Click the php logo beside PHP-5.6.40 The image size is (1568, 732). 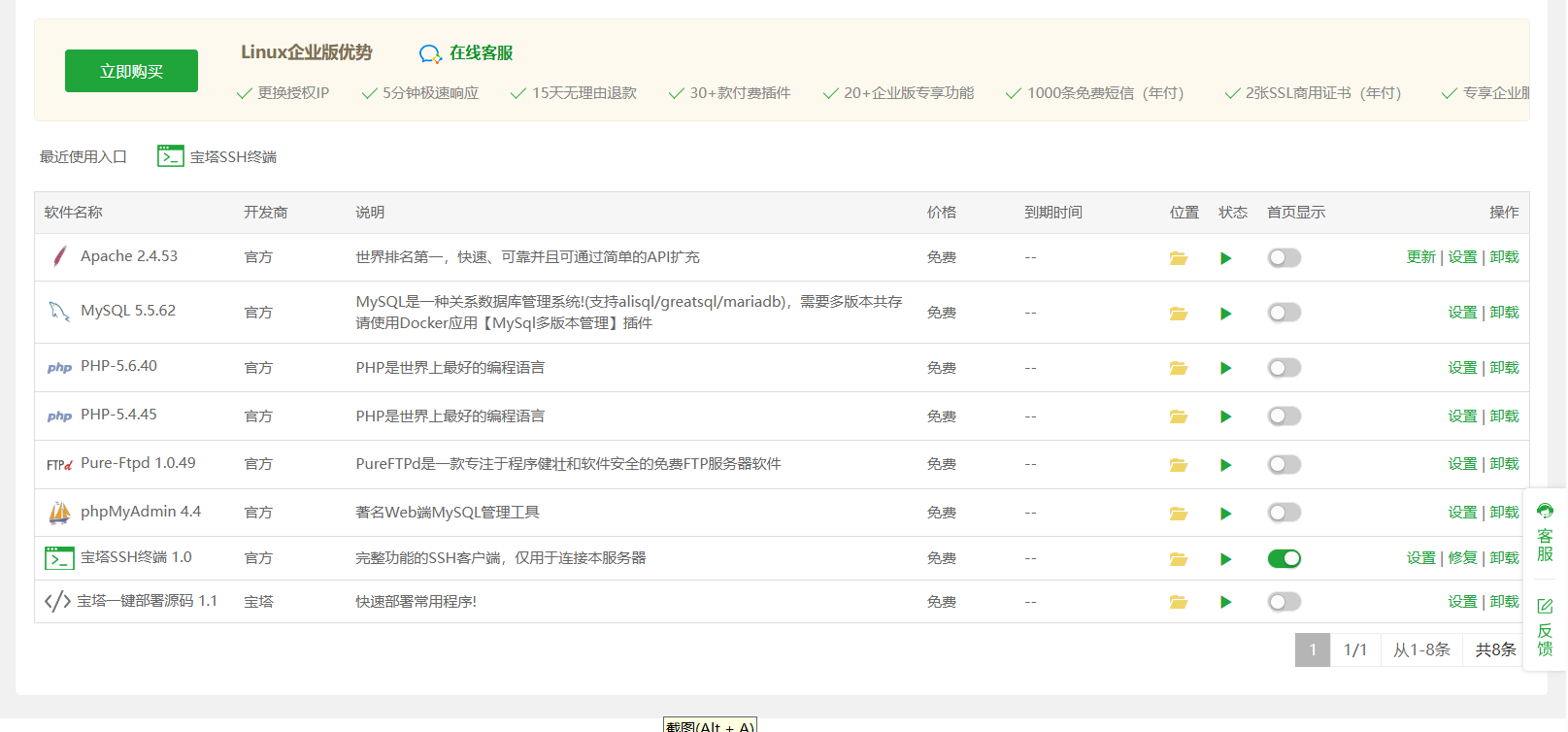click(x=59, y=368)
